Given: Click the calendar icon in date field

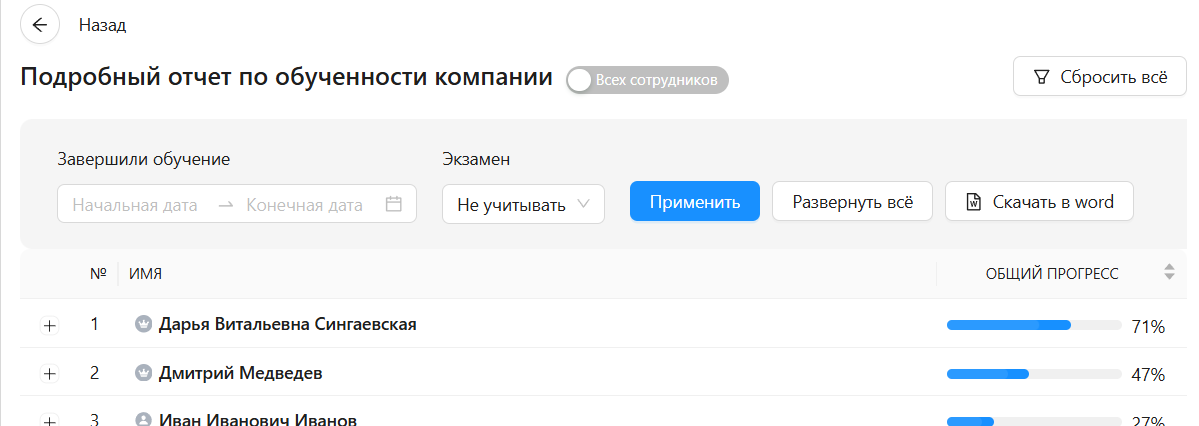Looking at the screenshot, I should tap(394, 204).
